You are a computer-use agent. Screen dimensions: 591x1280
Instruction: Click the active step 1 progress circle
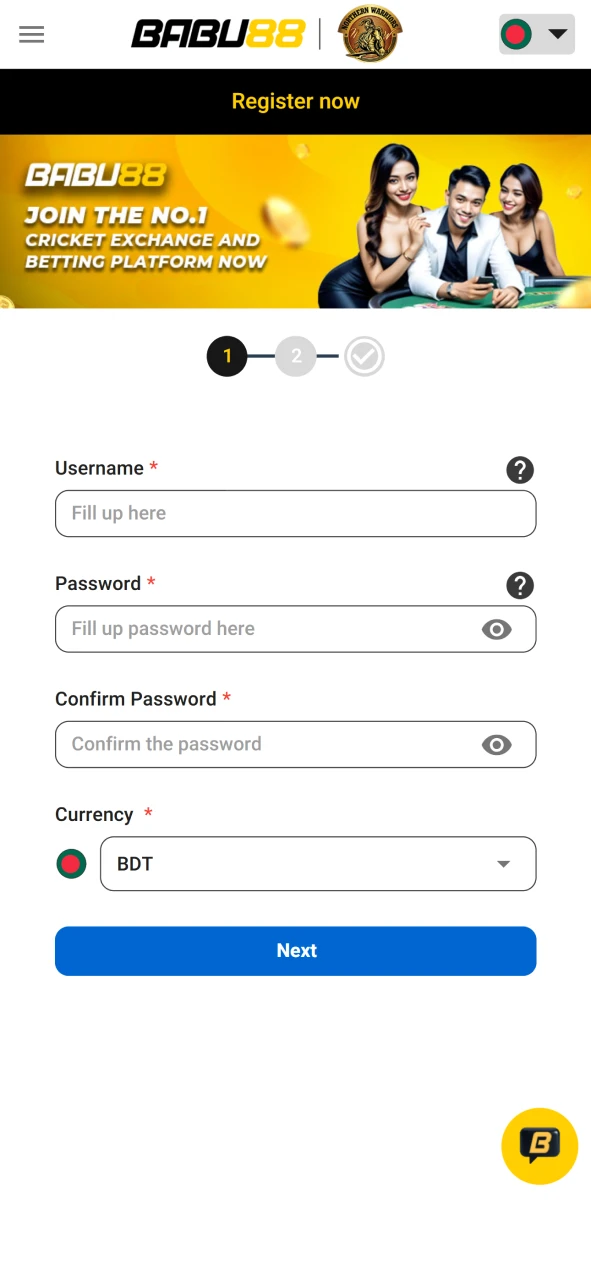pyautogui.click(x=227, y=356)
